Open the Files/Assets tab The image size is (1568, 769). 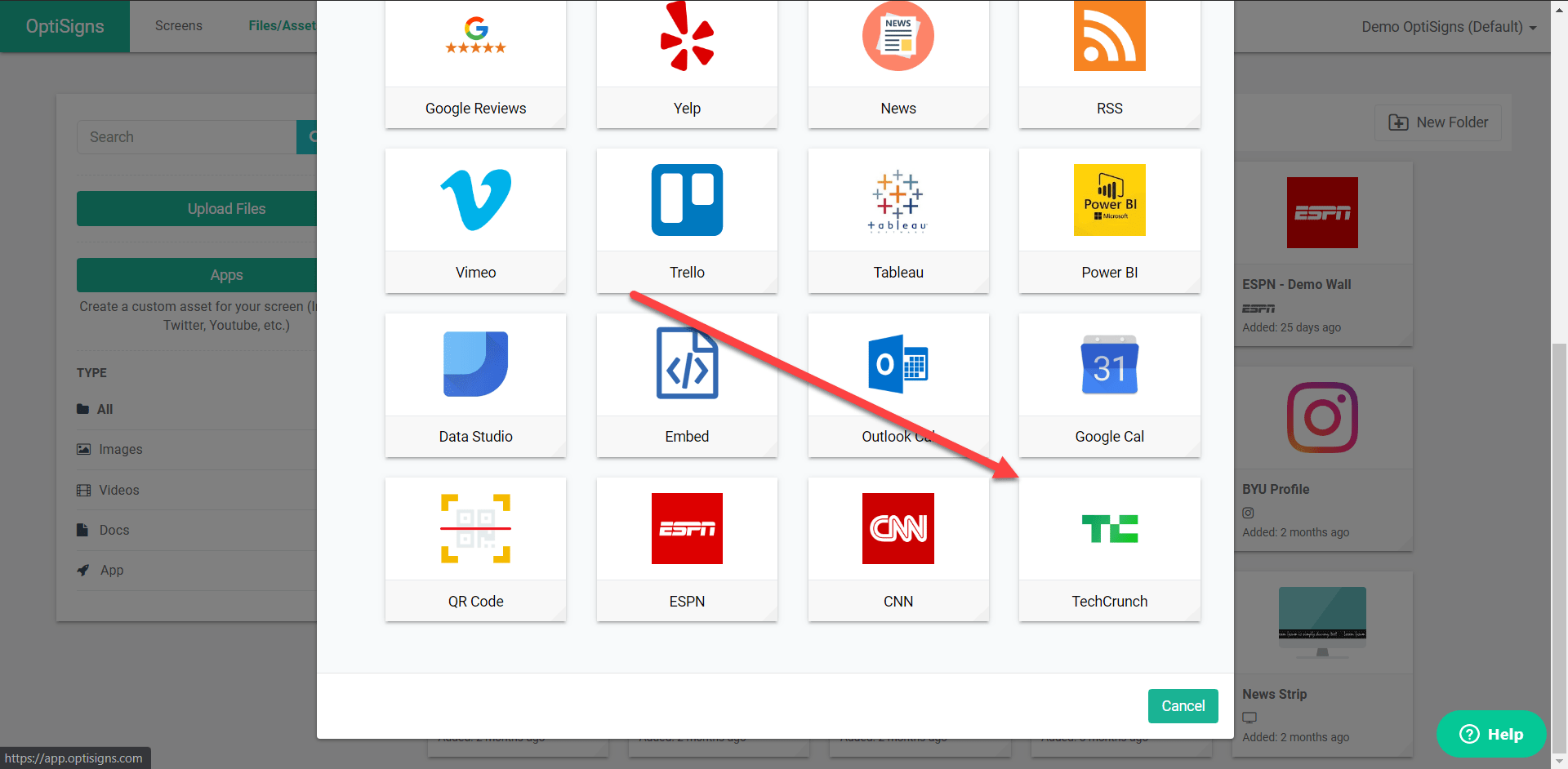282,25
